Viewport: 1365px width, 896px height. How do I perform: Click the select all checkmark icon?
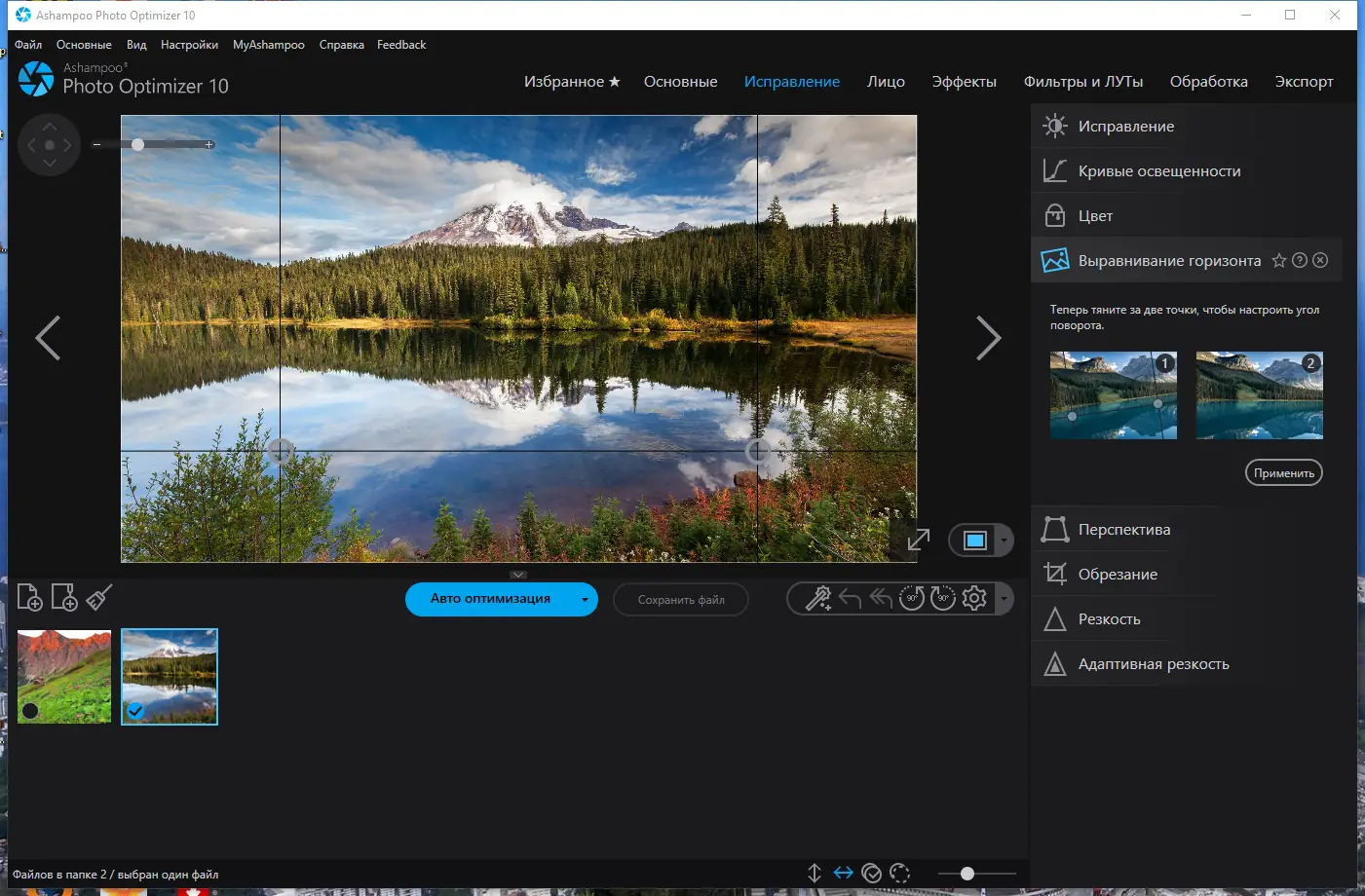[872, 874]
